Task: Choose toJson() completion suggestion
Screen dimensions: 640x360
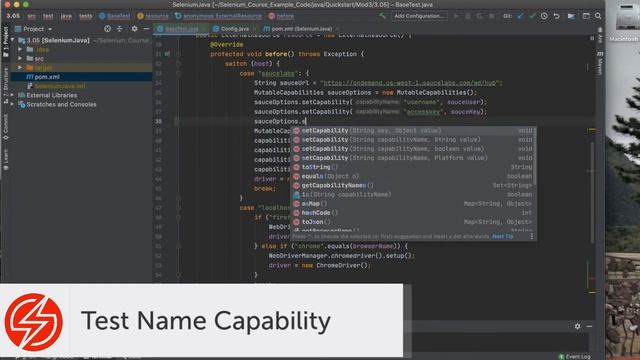Action: tap(413, 222)
